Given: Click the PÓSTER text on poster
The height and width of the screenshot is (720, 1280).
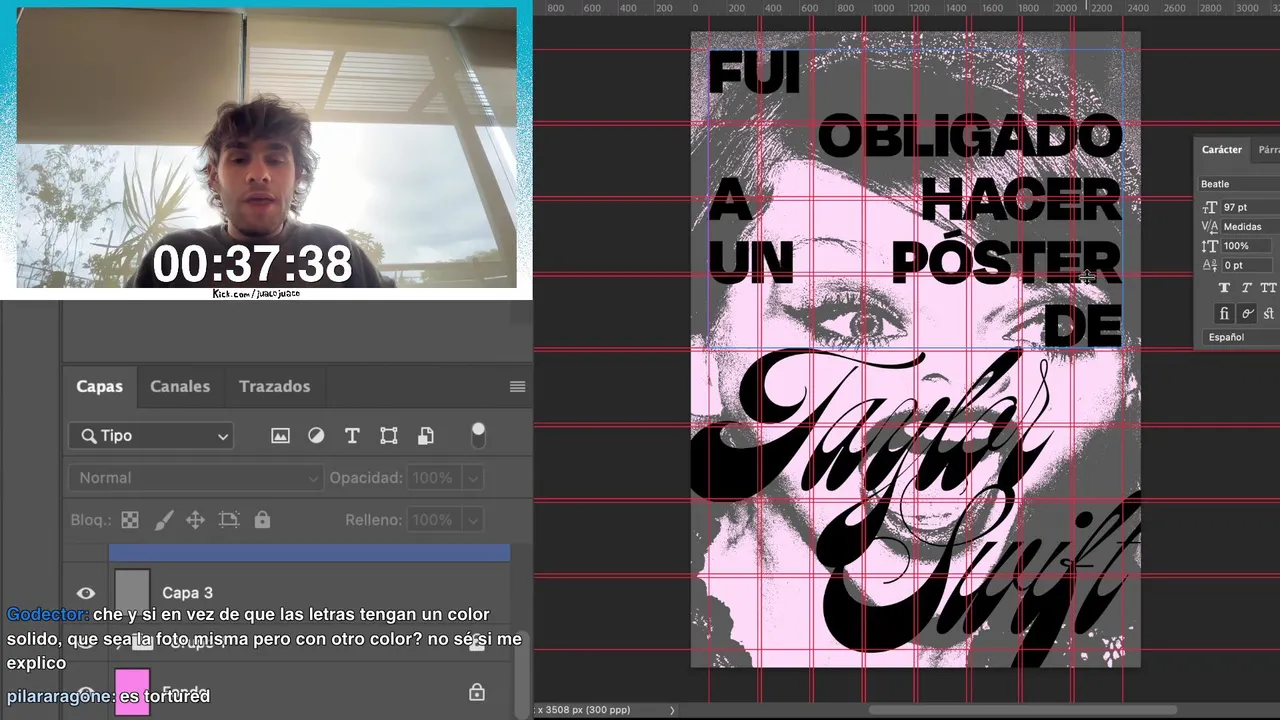Looking at the screenshot, I should pyautogui.click(x=1005, y=262).
